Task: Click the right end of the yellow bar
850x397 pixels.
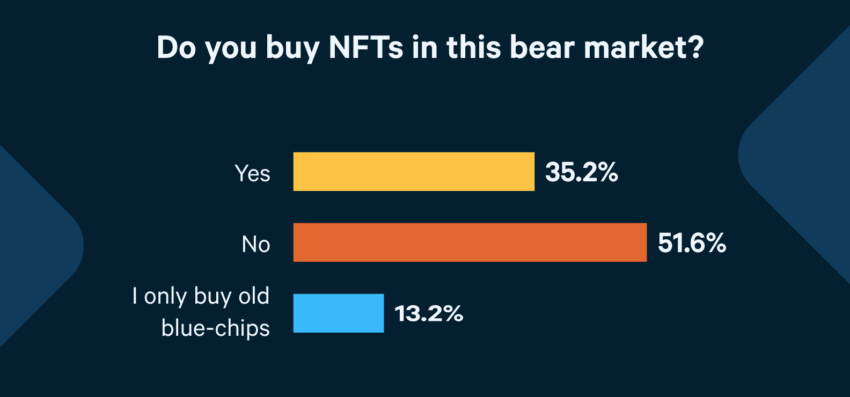Action: 531,171
